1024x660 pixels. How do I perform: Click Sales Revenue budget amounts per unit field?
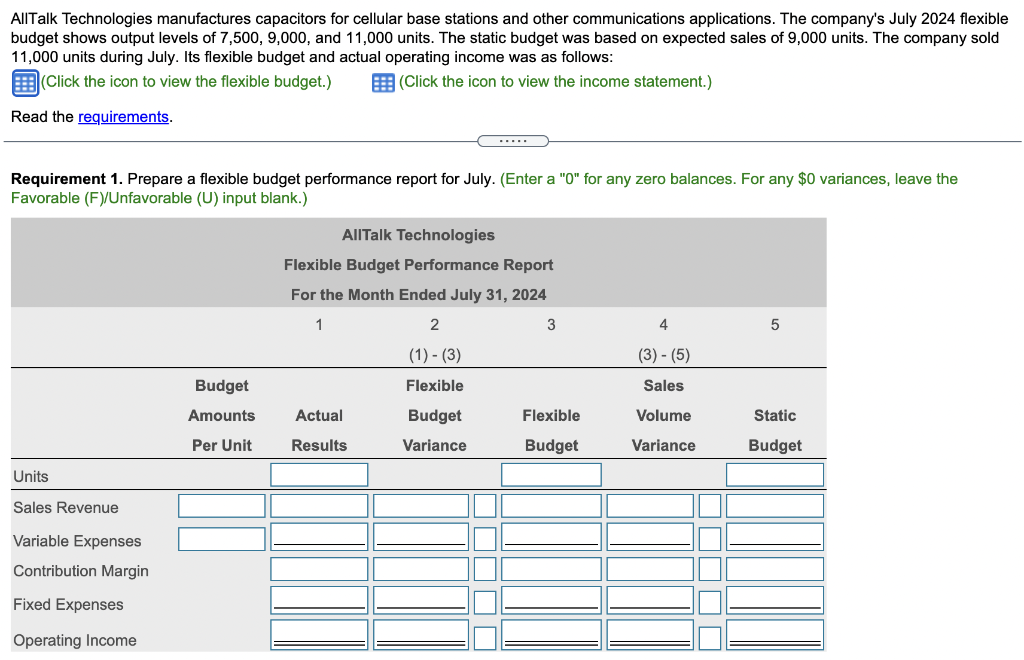(x=221, y=505)
